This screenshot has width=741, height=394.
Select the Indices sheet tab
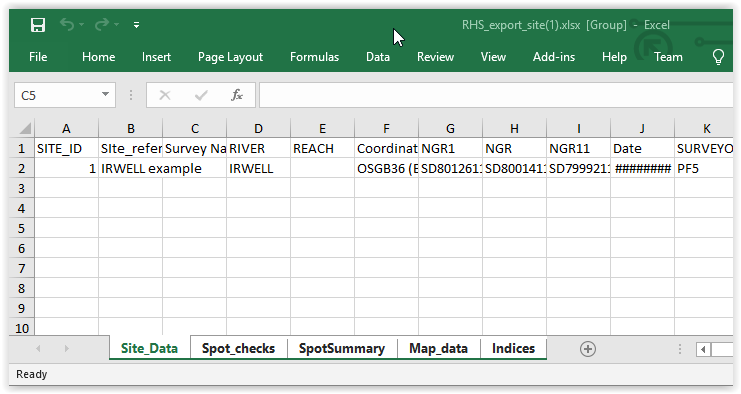click(x=513, y=349)
